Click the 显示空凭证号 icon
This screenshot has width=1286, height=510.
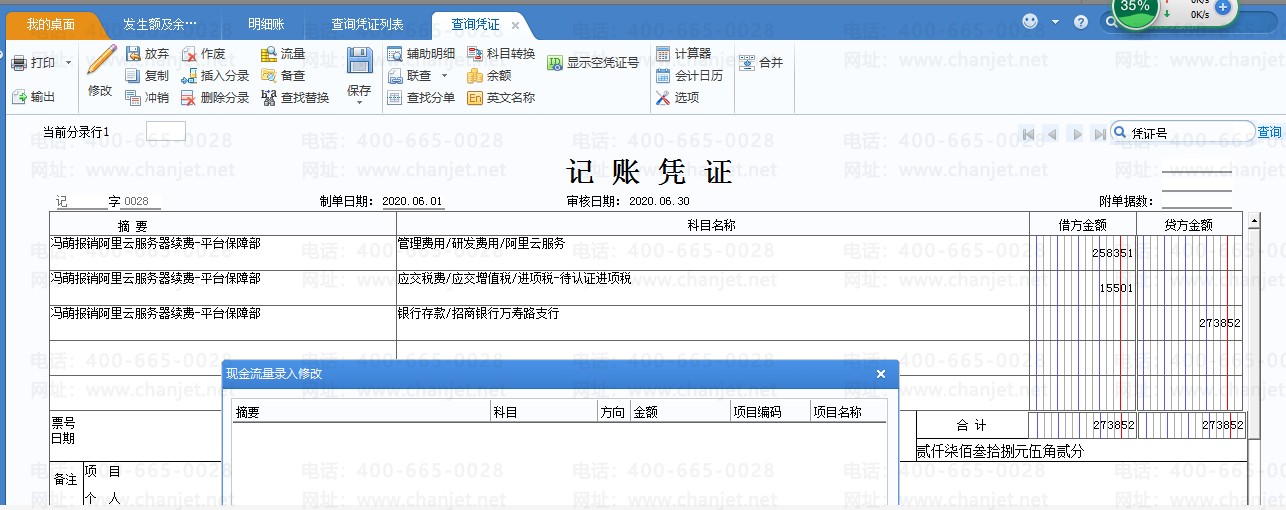pyautogui.click(x=555, y=62)
